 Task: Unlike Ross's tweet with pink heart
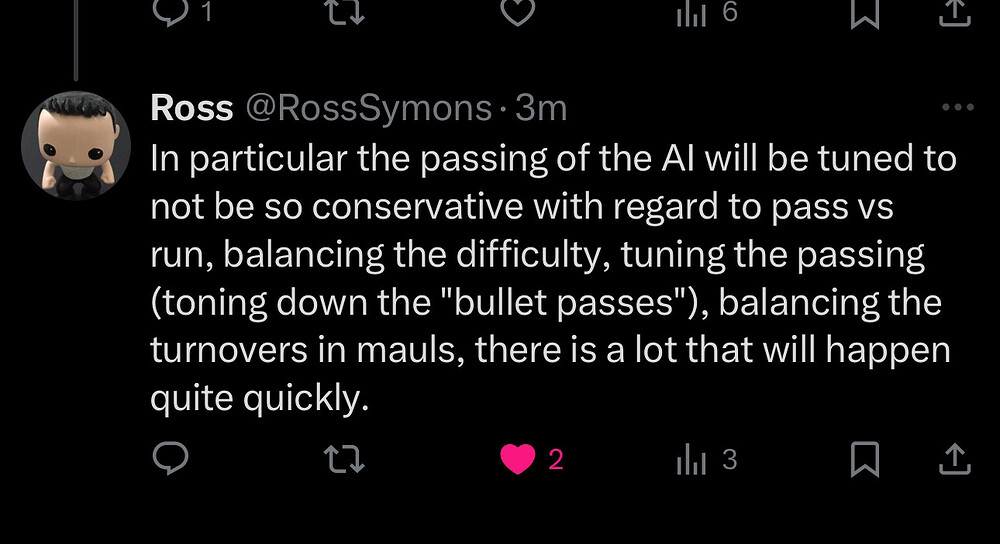[518, 459]
